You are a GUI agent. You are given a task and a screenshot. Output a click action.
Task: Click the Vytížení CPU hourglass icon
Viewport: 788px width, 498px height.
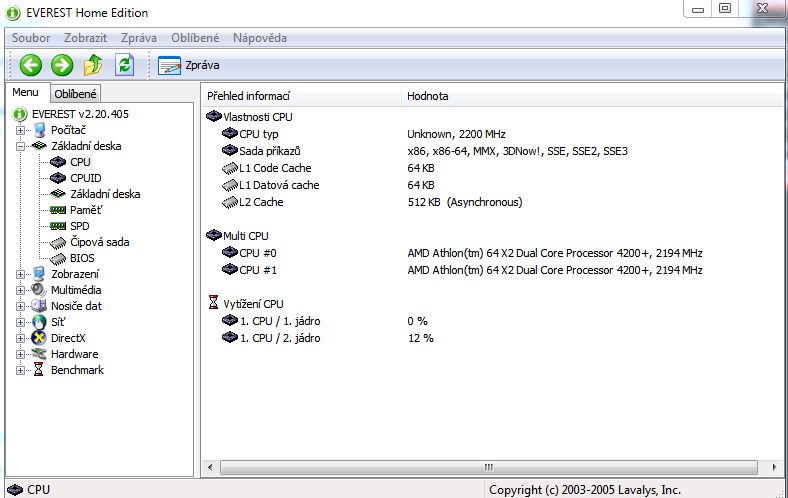click(214, 303)
